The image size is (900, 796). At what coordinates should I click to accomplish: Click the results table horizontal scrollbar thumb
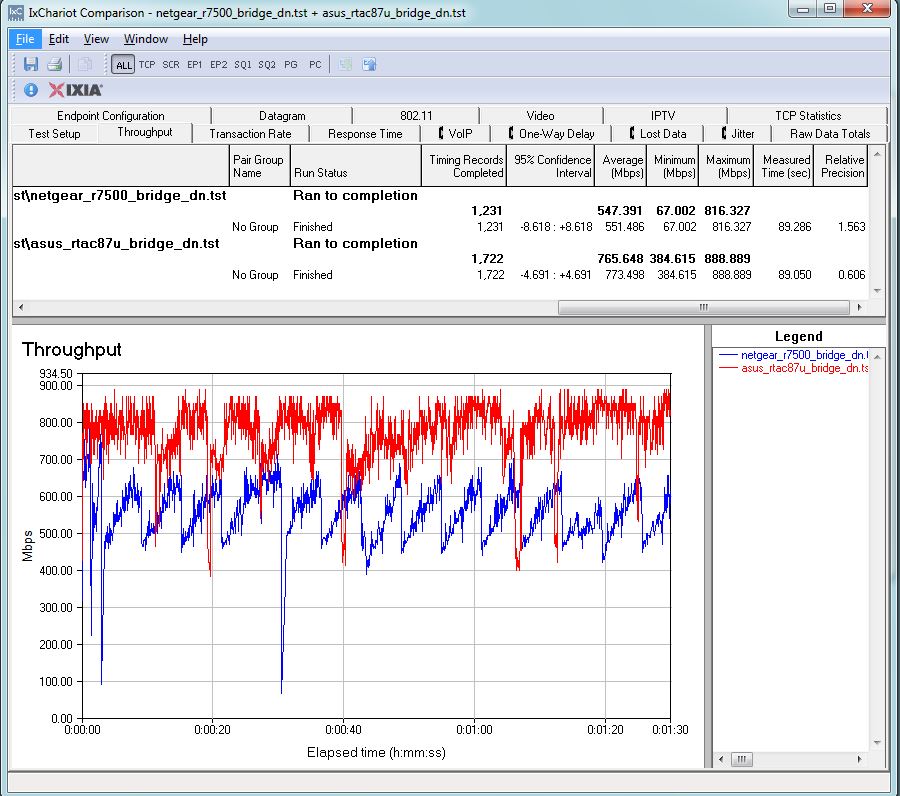[x=704, y=307]
